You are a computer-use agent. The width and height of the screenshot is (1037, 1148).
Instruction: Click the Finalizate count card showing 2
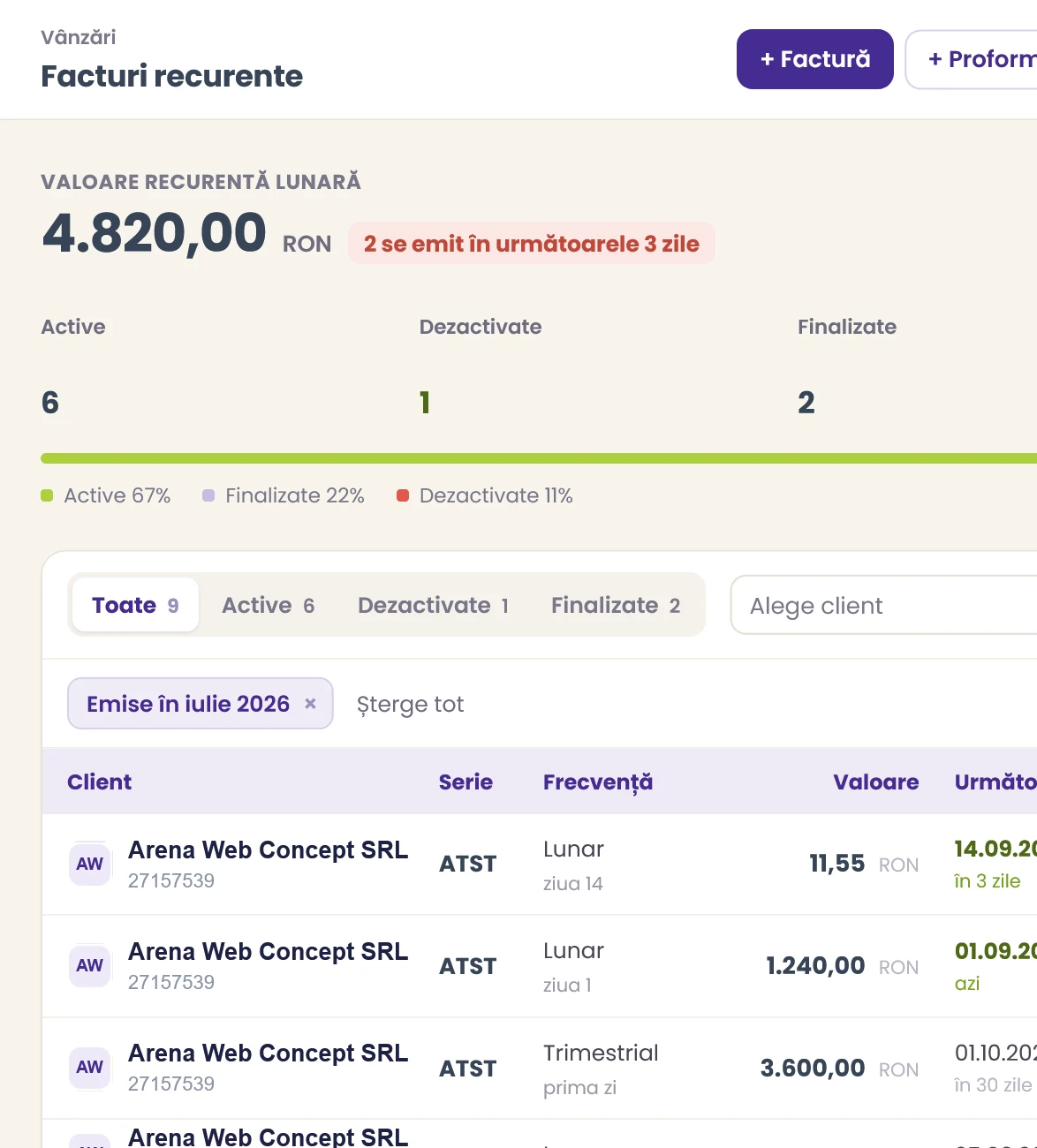[806, 403]
